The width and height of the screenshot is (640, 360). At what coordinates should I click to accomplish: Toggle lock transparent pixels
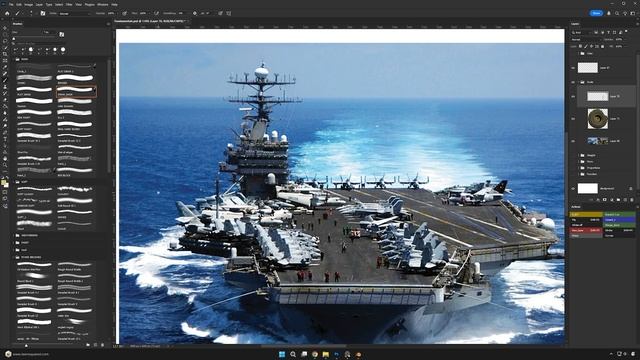[580, 47]
